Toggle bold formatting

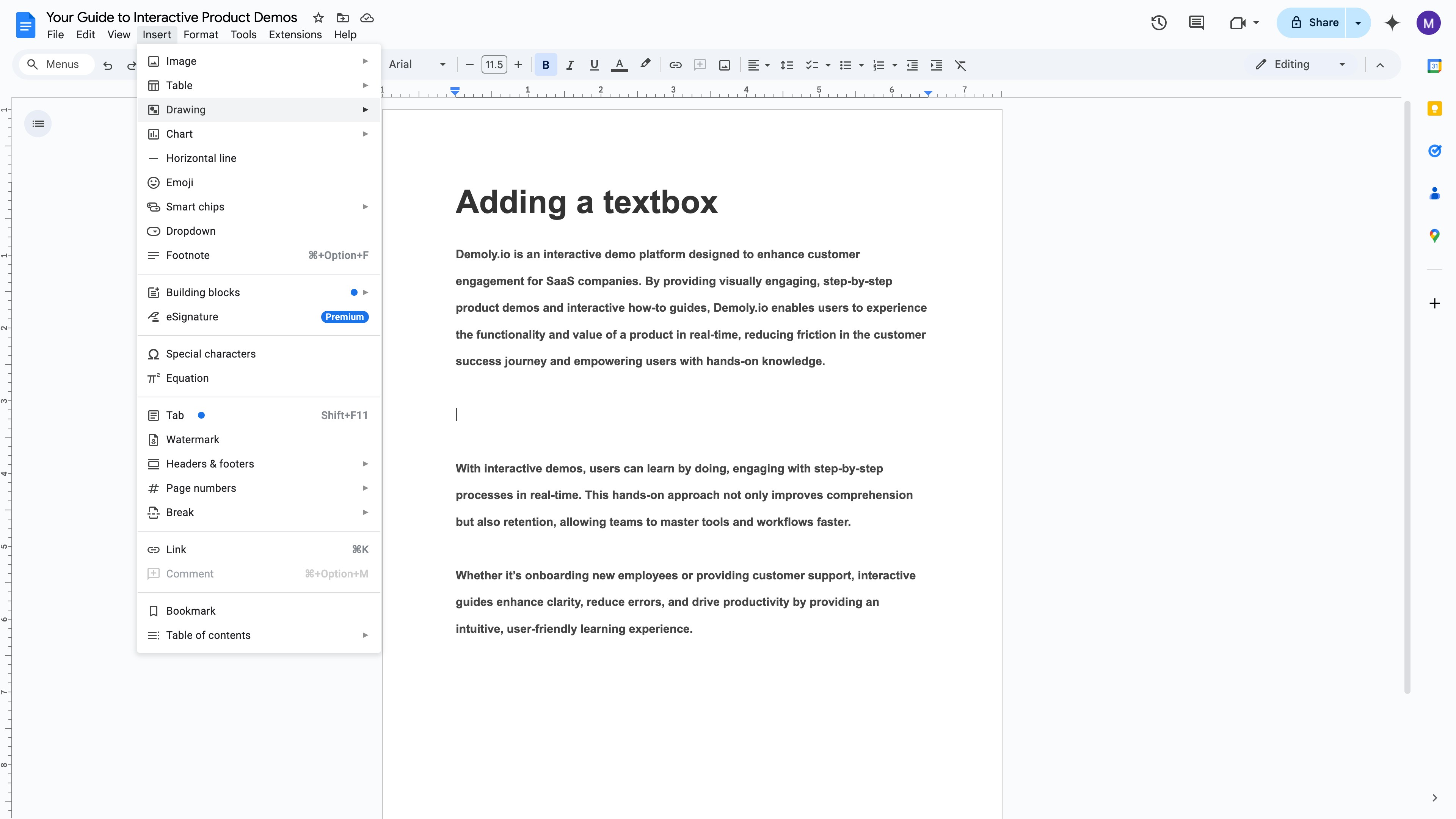[x=546, y=65]
